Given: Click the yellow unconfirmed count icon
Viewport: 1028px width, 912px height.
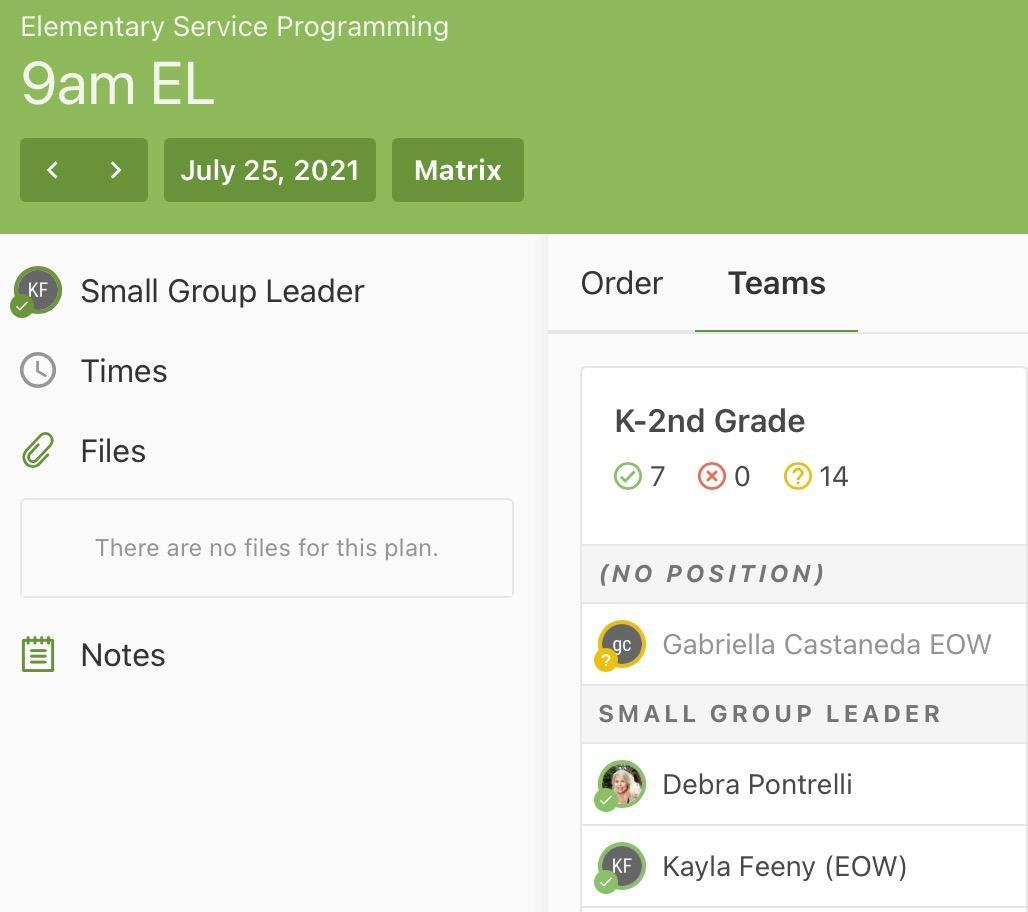Looking at the screenshot, I should click(x=797, y=476).
